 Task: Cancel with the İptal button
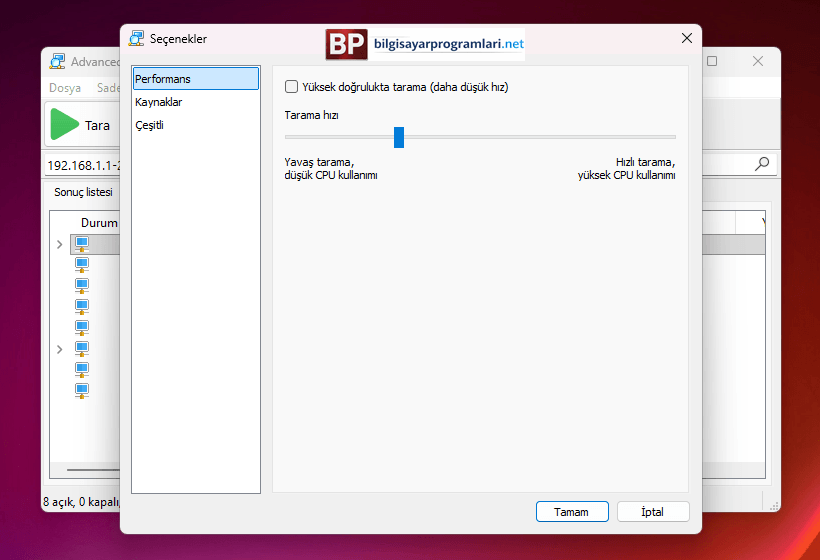[653, 511]
